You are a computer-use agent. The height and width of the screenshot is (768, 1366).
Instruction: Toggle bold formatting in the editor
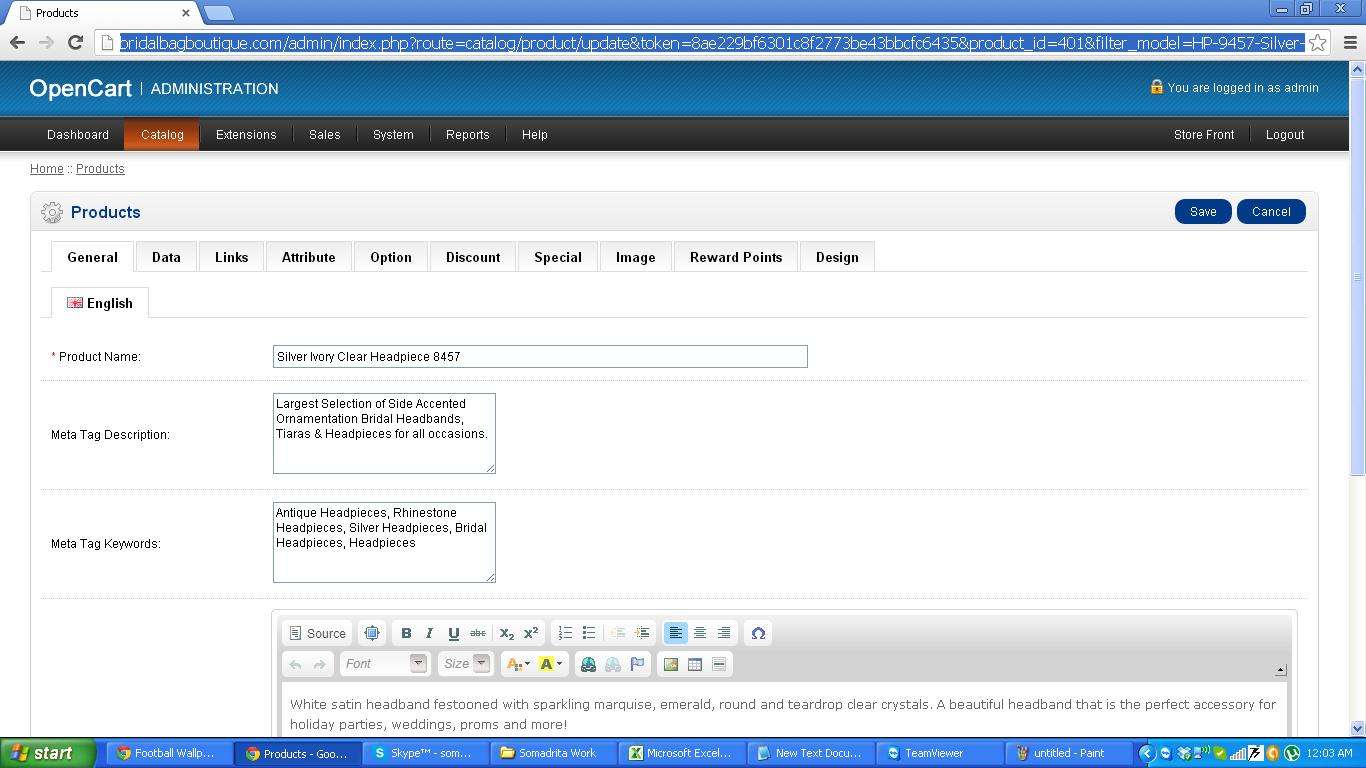point(406,633)
